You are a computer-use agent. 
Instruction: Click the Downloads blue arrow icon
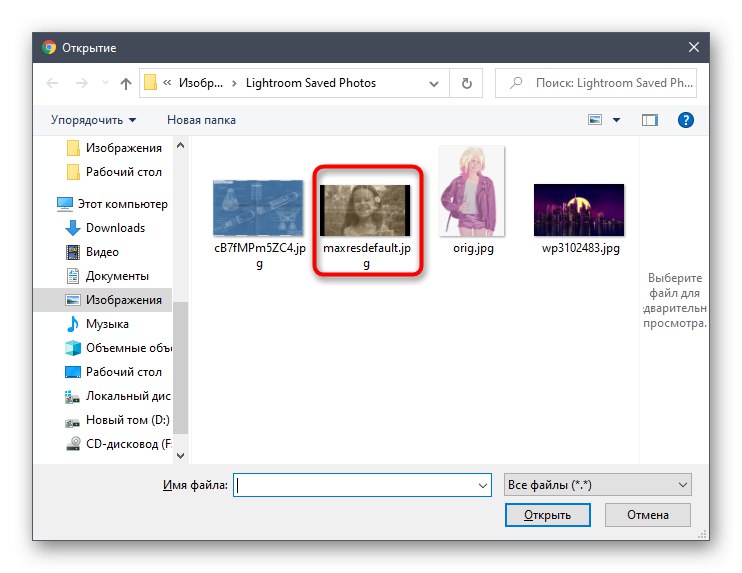pos(72,228)
